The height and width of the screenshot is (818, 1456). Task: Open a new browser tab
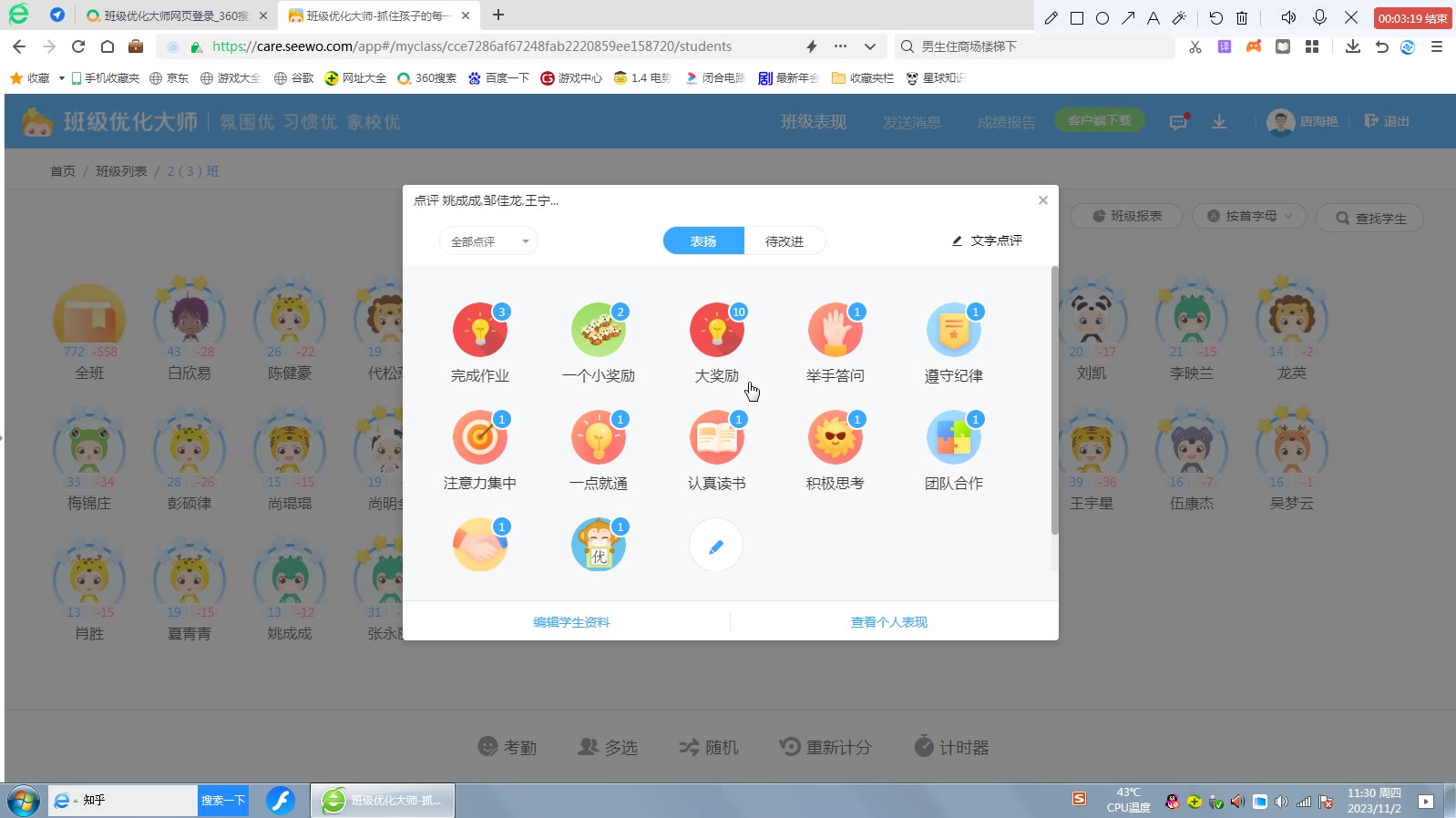tap(498, 15)
